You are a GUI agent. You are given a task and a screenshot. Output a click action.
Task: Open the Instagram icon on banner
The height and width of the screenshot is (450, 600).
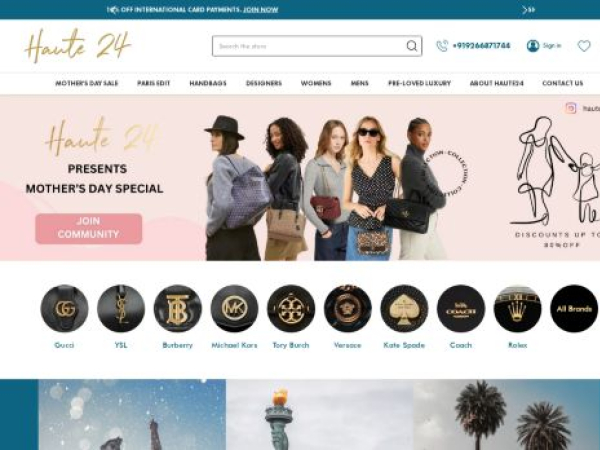pos(571,108)
